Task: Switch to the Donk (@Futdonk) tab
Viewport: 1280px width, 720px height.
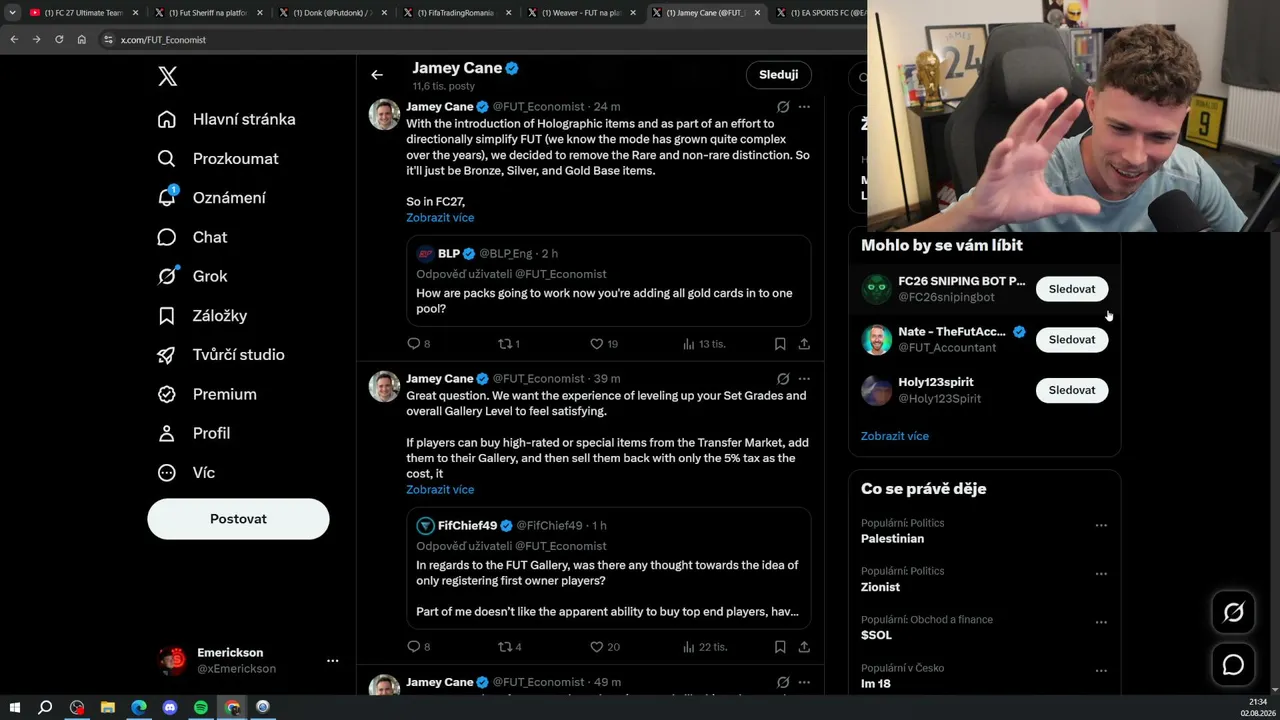Action: coord(332,13)
